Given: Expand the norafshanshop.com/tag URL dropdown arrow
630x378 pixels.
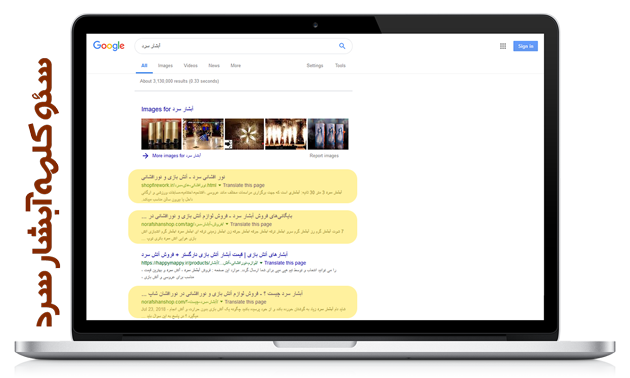Looking at the screenshot, I should coord(227,224).
